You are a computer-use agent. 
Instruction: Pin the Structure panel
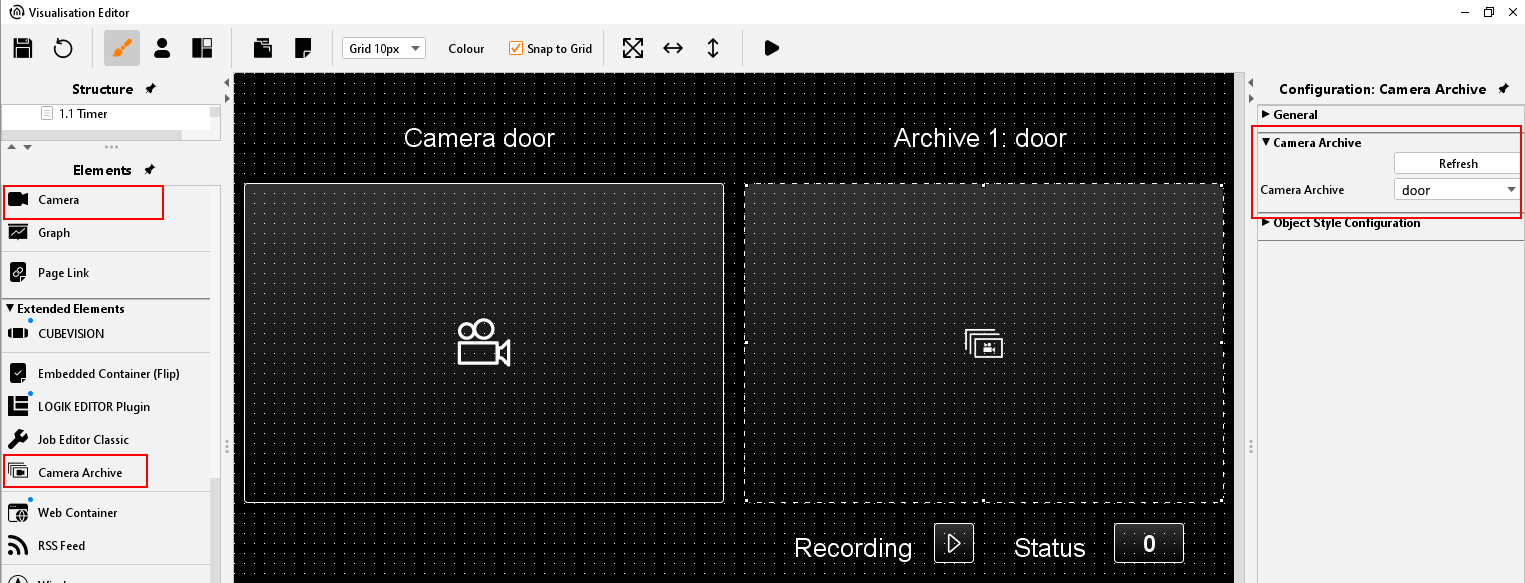click(x=151, y=89)
